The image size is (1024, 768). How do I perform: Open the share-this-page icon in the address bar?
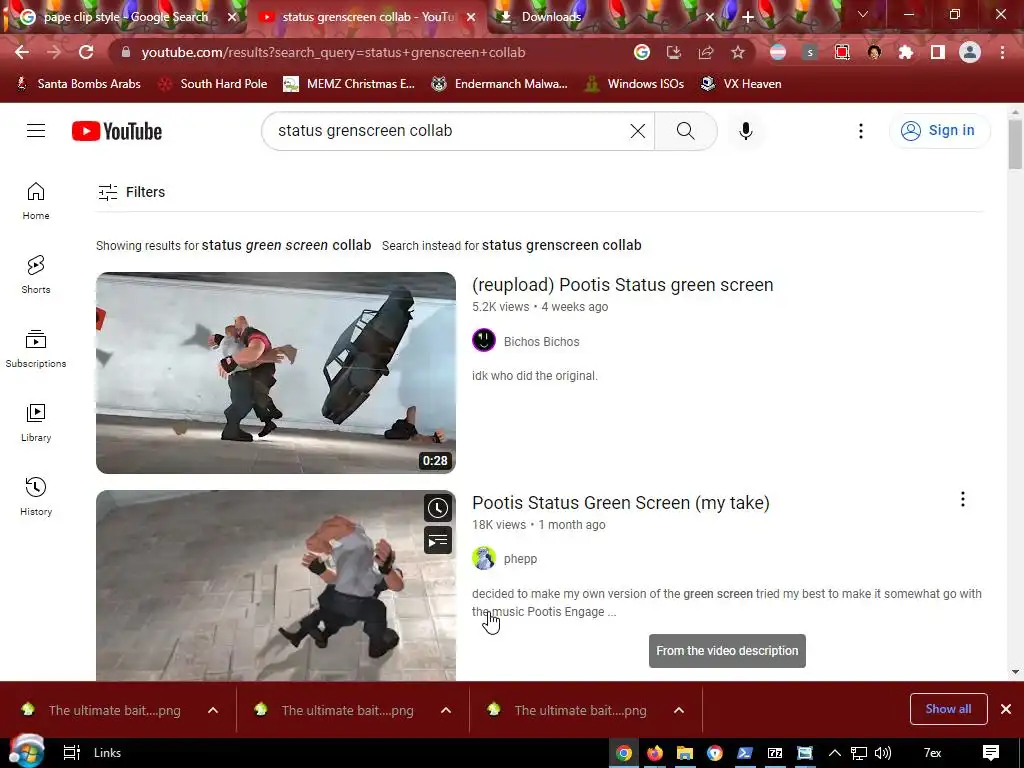705,52
